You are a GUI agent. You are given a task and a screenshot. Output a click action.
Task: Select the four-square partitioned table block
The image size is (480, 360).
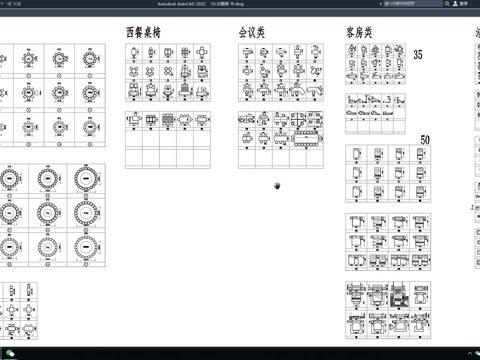coord(298,119)
